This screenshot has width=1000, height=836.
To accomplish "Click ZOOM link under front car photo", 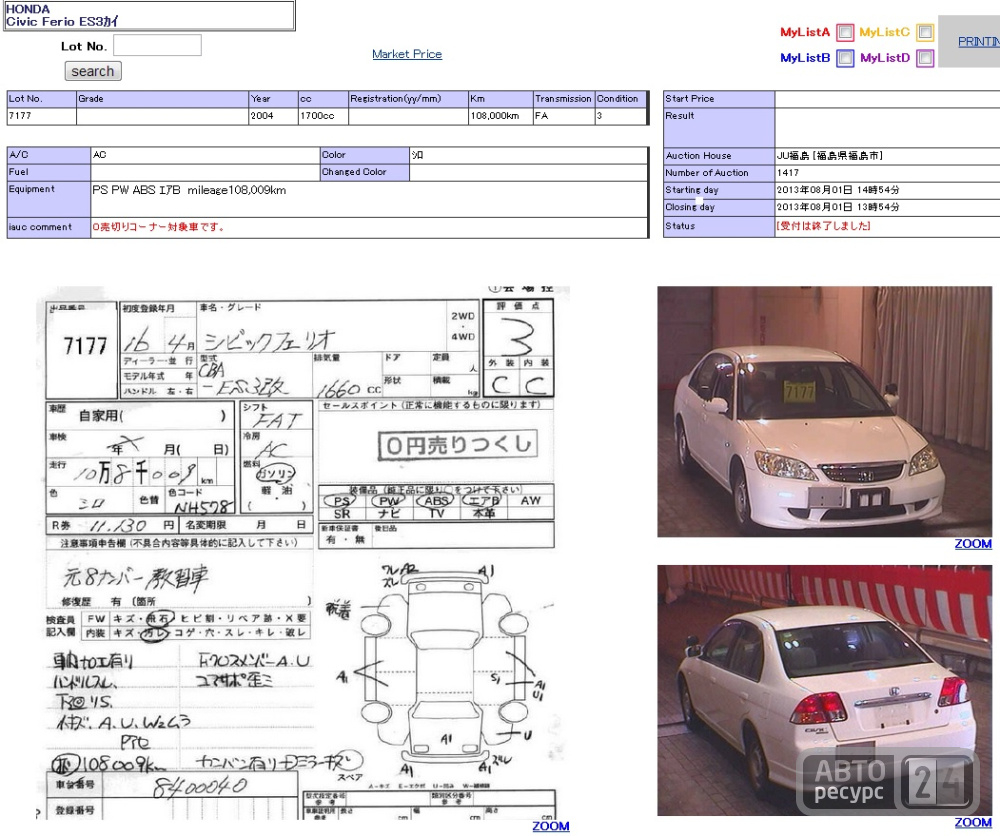I will tap(973, 544).
